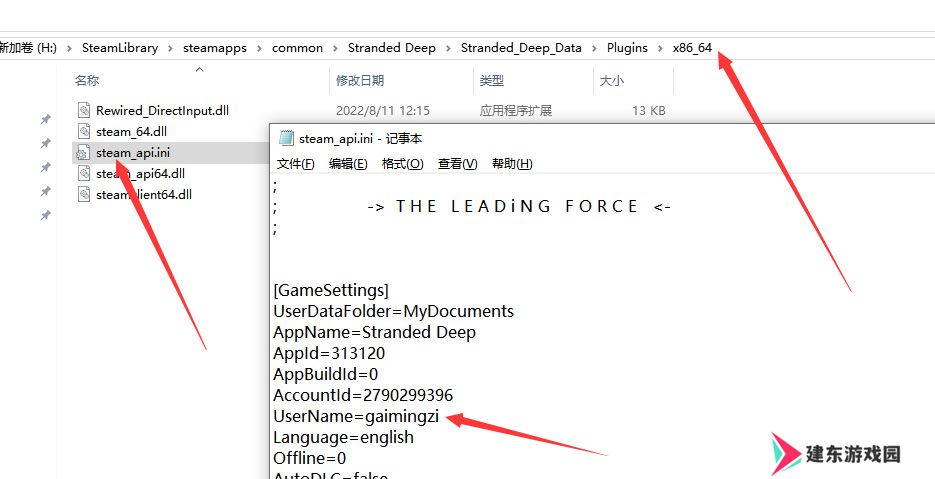Select the steam_64.dll file icon

(x=84, y=131)
